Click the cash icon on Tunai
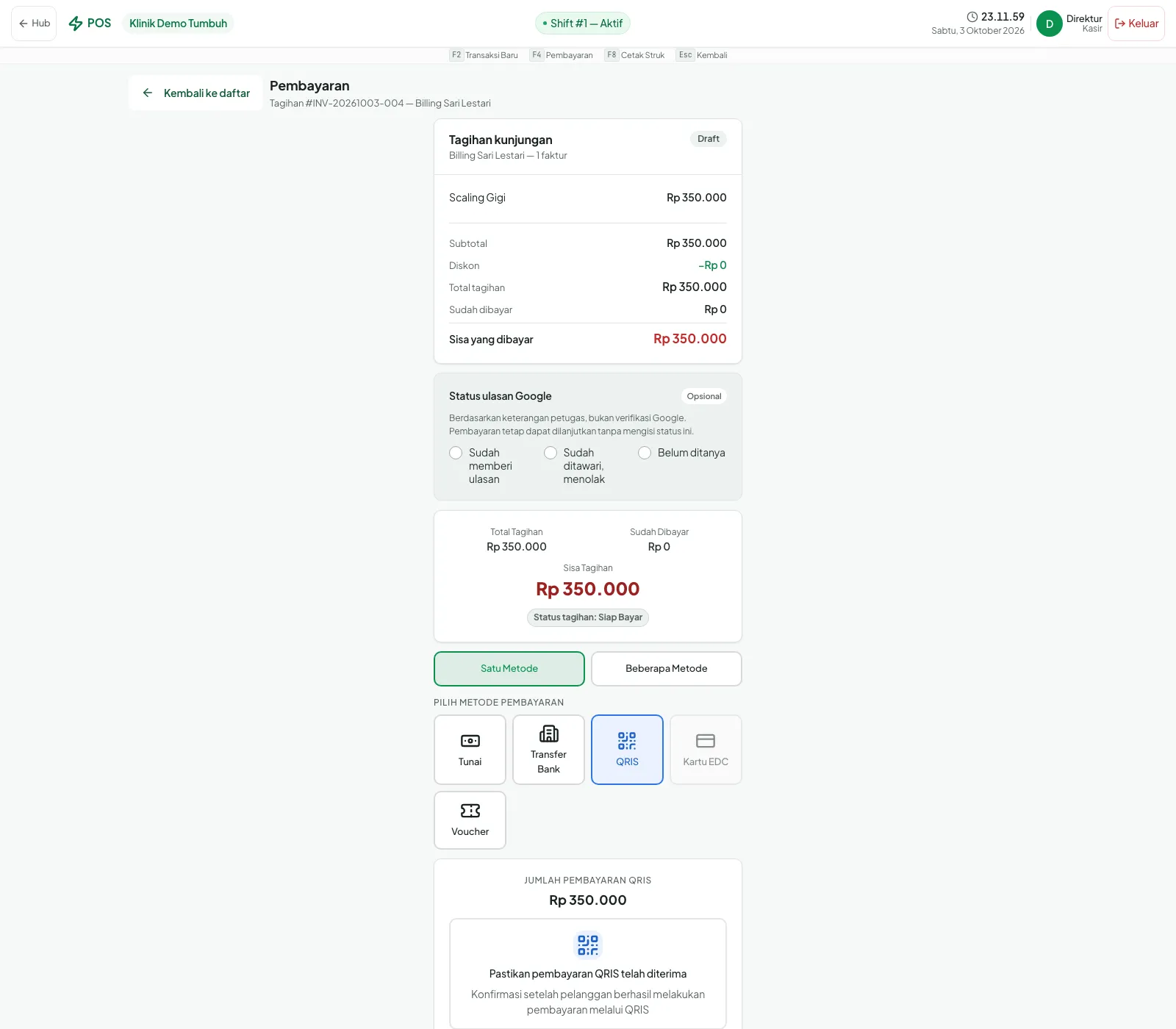This screenshot has height=1029, width=1176. coord(470,741)
